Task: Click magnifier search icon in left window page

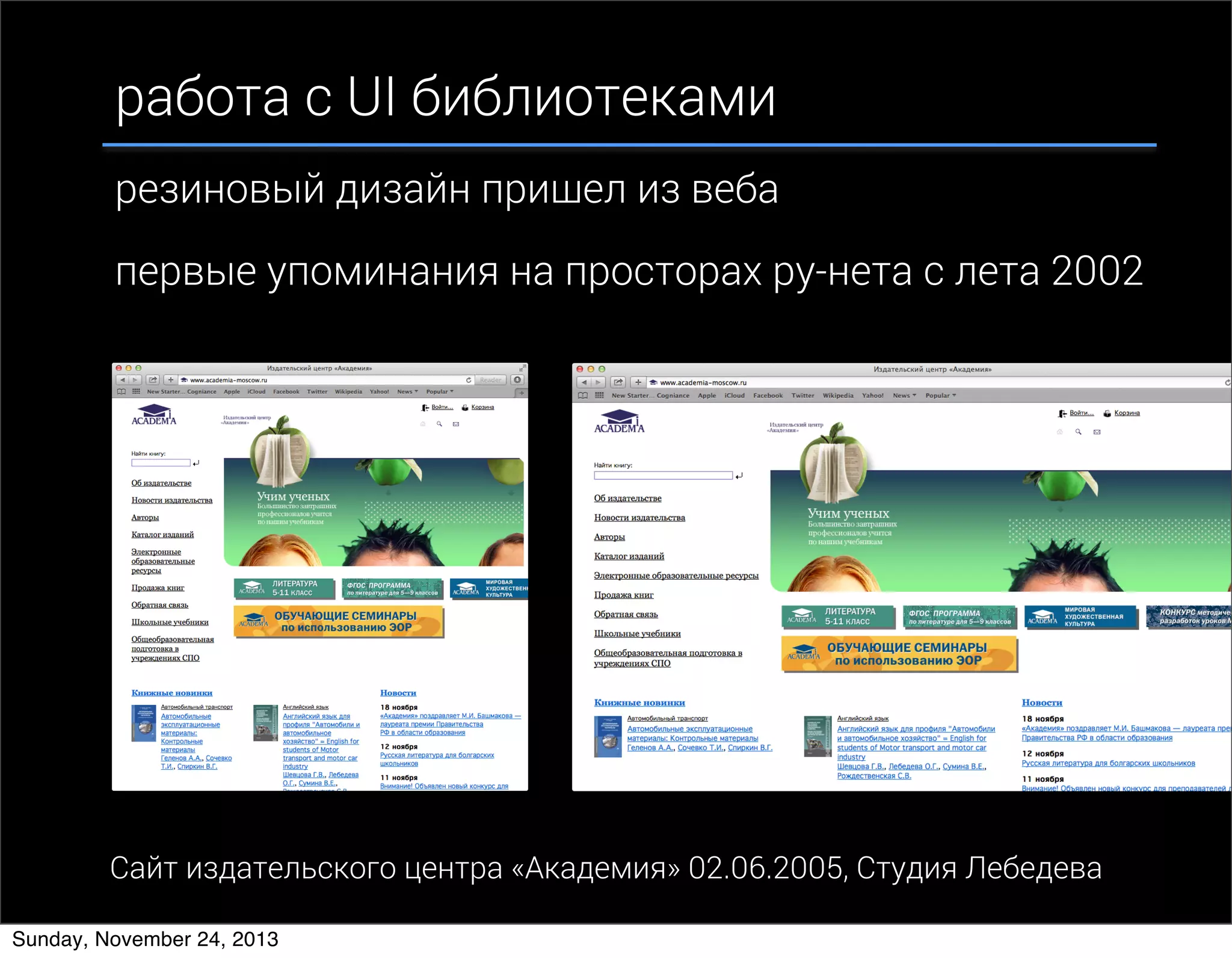Action: tap(439, 424)
